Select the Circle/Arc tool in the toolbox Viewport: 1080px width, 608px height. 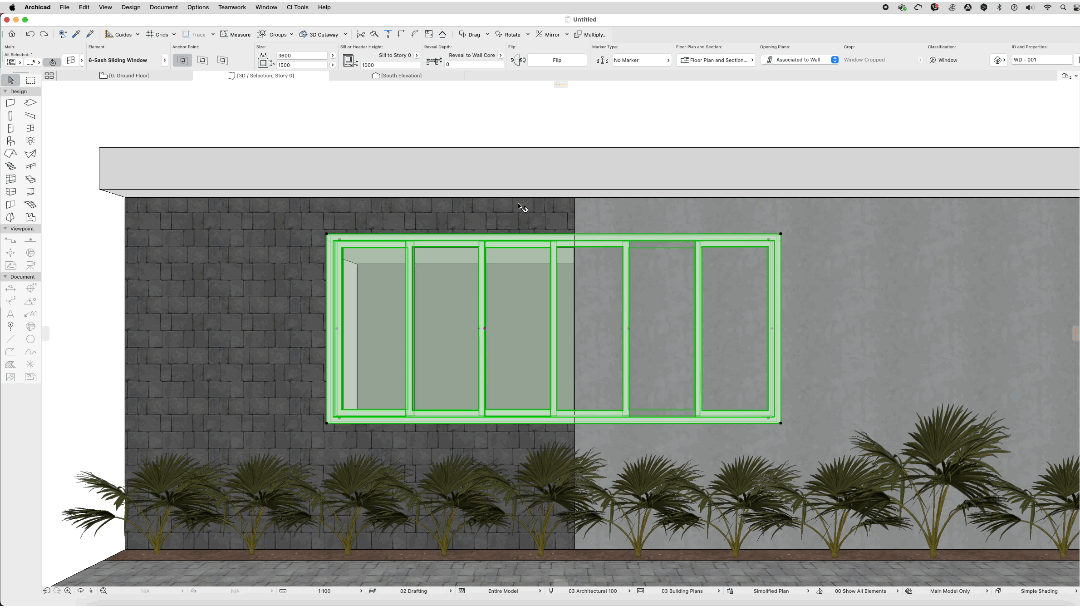[30, 339]
